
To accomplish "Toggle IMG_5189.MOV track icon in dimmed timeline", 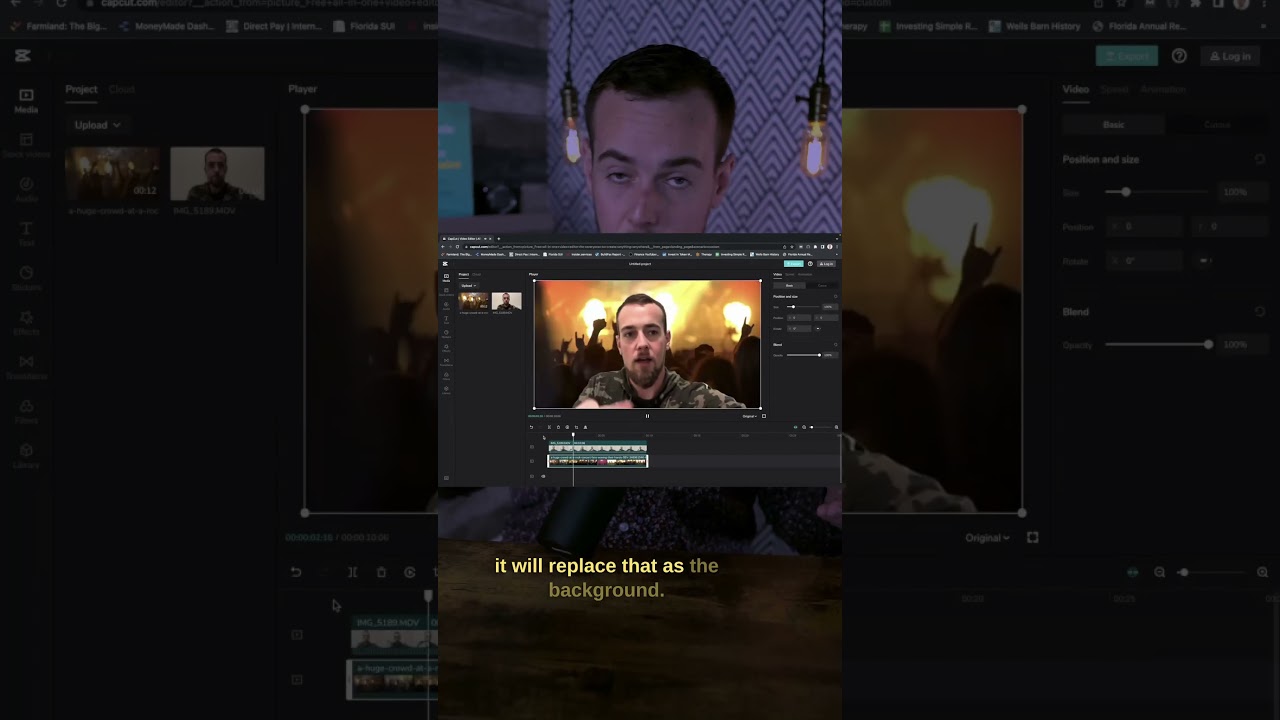I will 297,635.
